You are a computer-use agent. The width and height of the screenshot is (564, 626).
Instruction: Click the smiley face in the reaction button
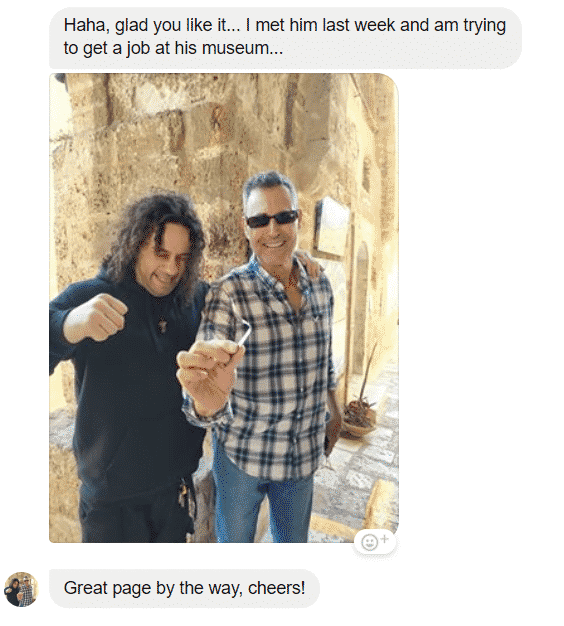(369, 543)
